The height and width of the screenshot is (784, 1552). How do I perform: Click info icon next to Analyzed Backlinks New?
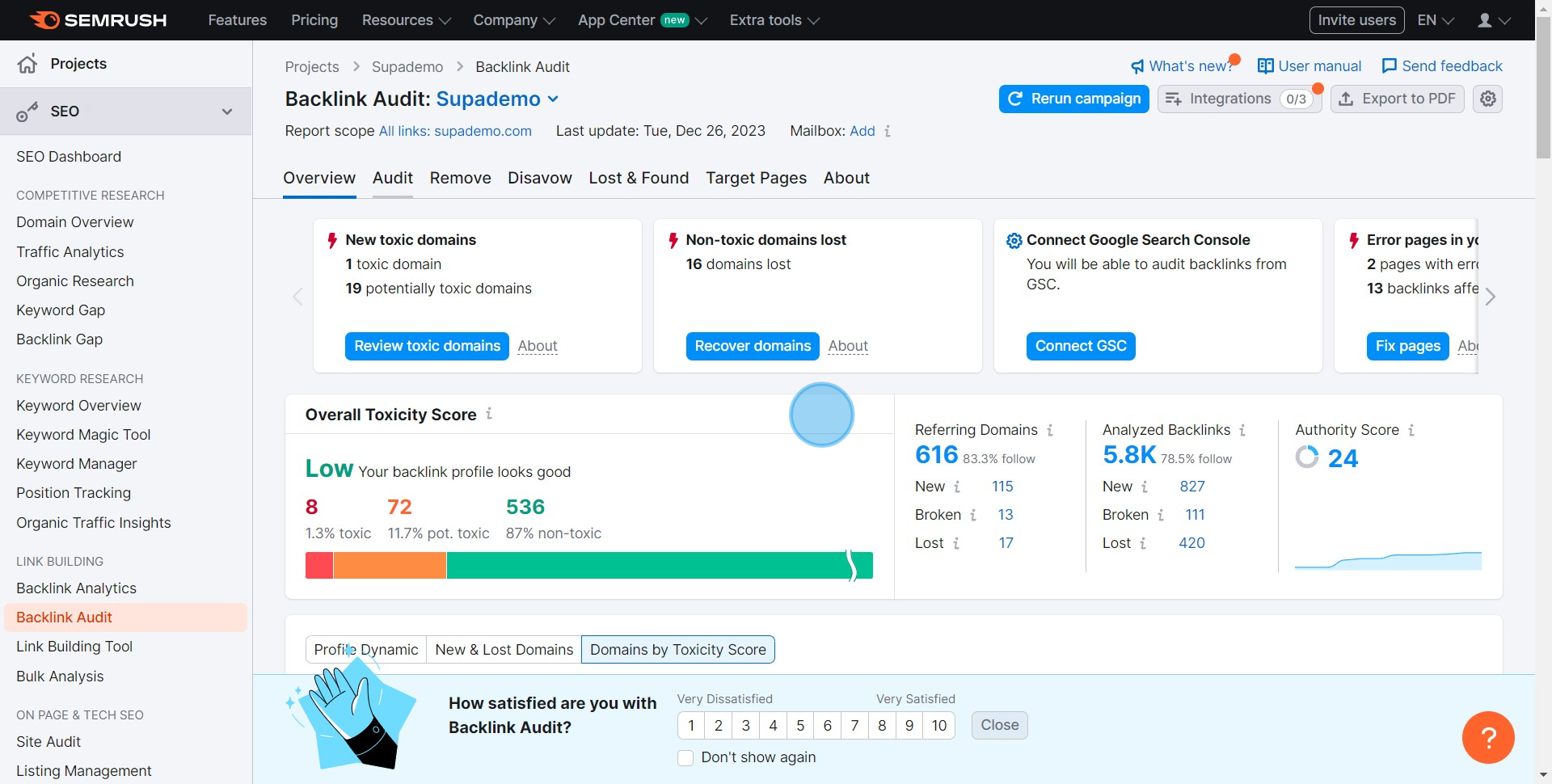(1145, 487)
